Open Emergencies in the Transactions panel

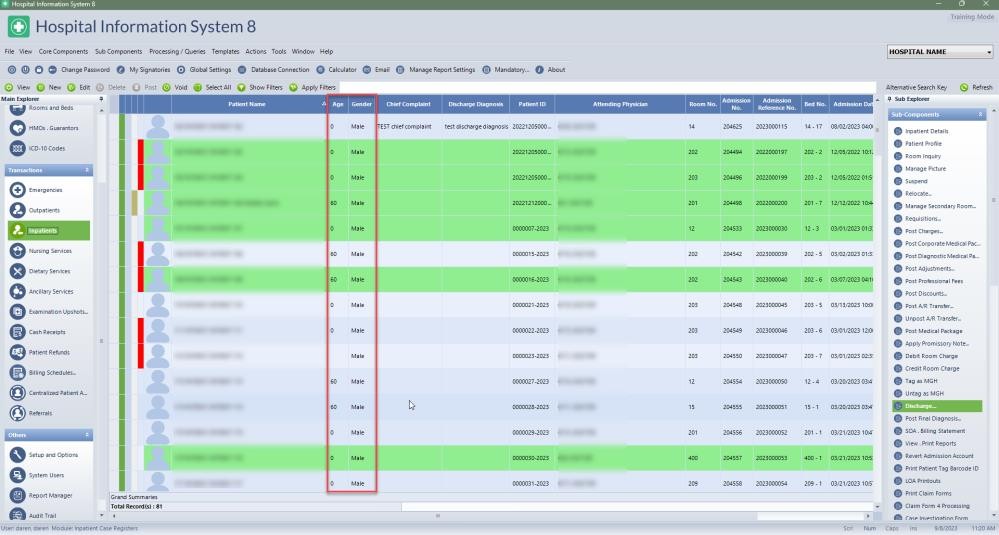[45, 190]
